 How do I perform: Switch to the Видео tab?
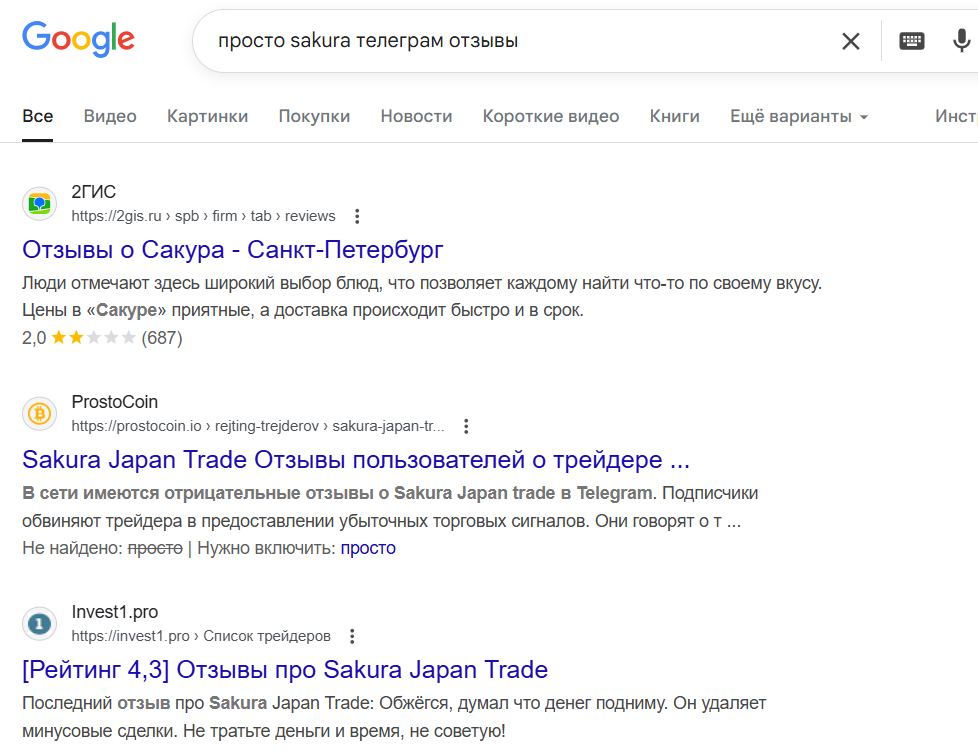[109, 116]
